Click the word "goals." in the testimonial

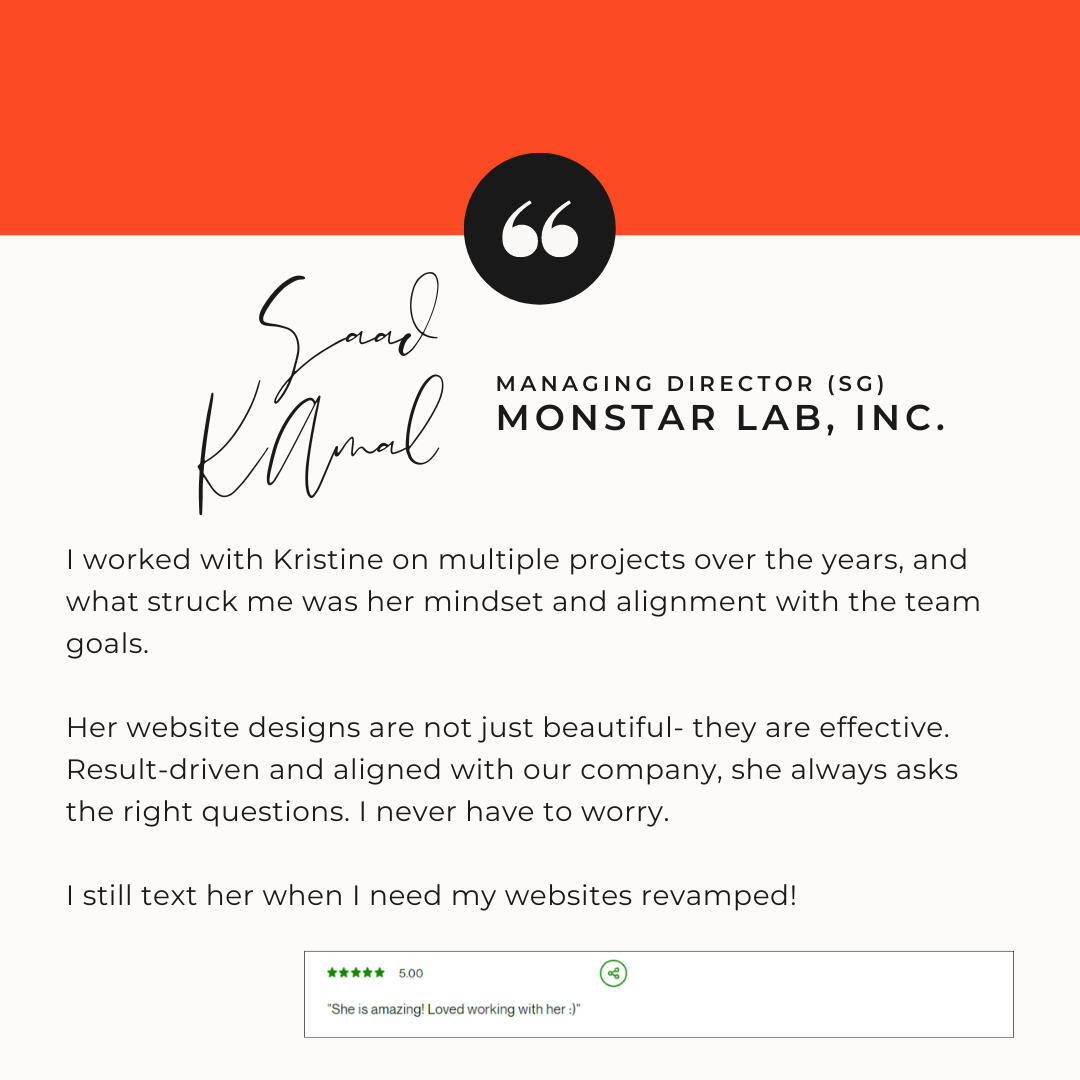[x=107, y=645]
